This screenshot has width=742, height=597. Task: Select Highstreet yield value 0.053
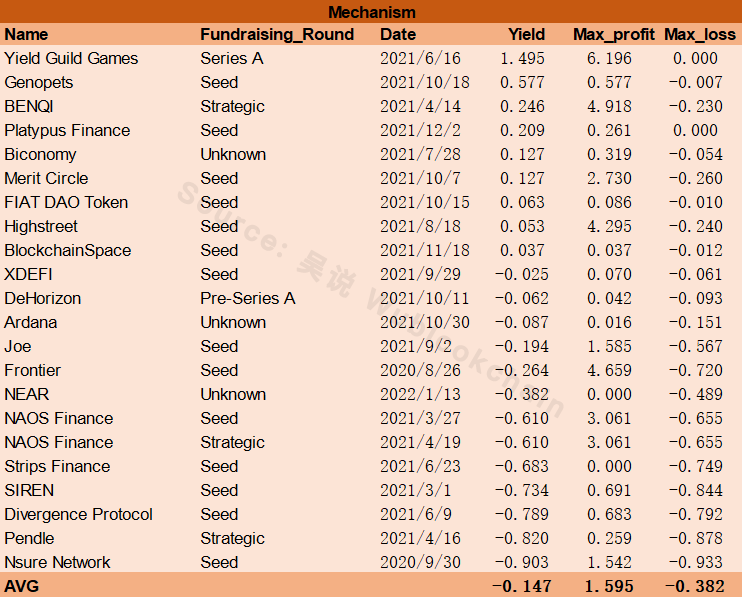coord(522,227)
